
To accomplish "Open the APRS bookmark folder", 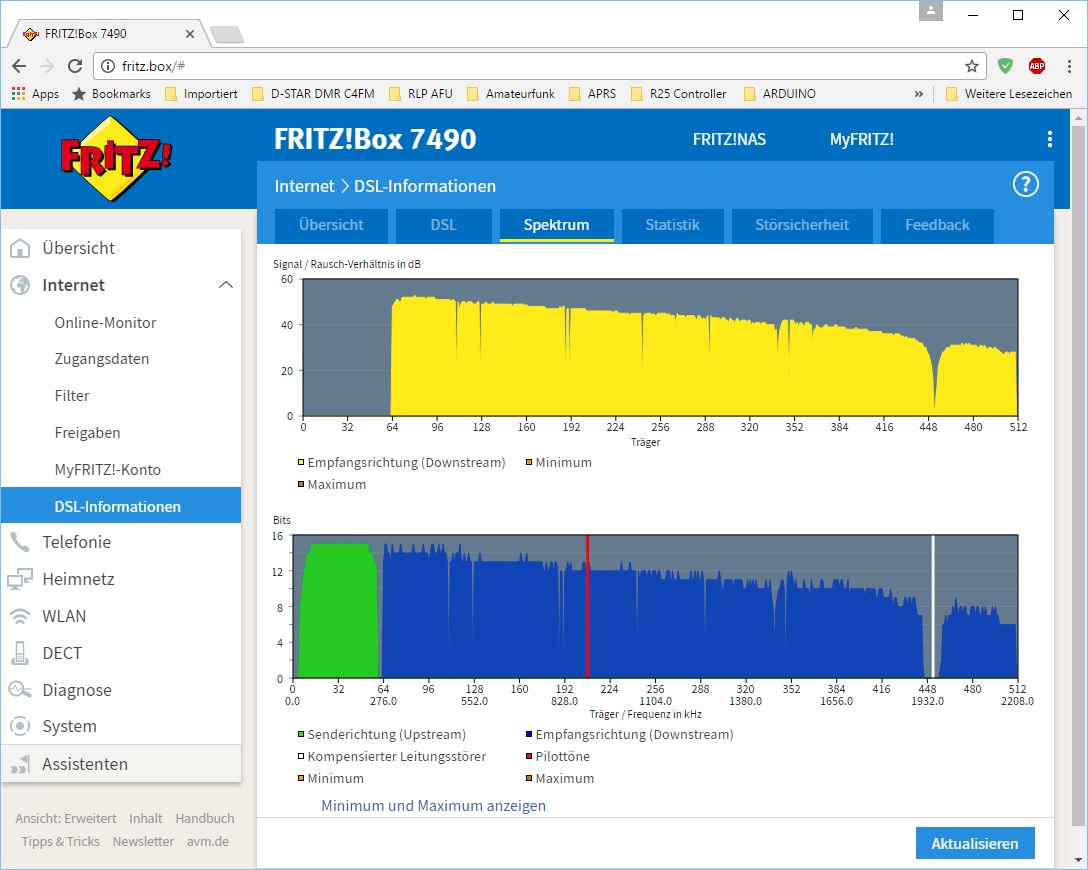I will coord(592,94).
